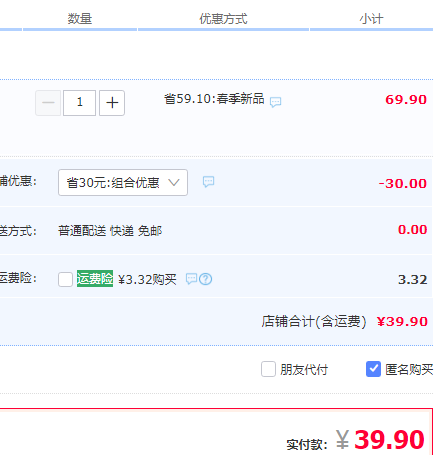Image resolution: width=436 pixels, height=455 pixels.
Task: Click the 实付款 ¥39.90 total amount
Action: click(380, 440)
